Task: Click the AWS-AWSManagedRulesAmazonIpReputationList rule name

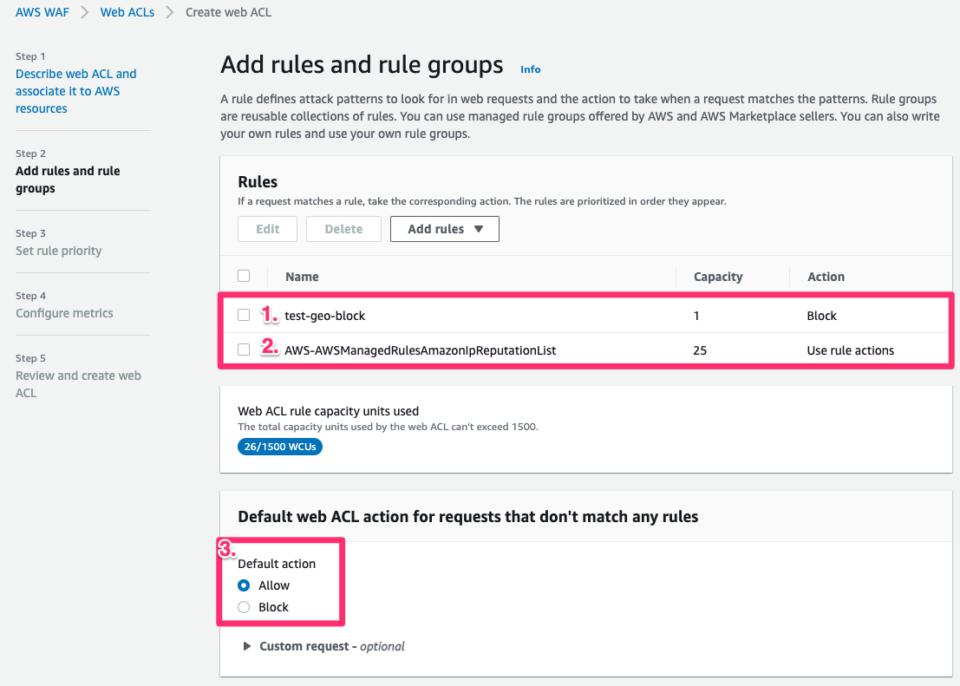Action: pyautogui.click(x=420, y=350)
